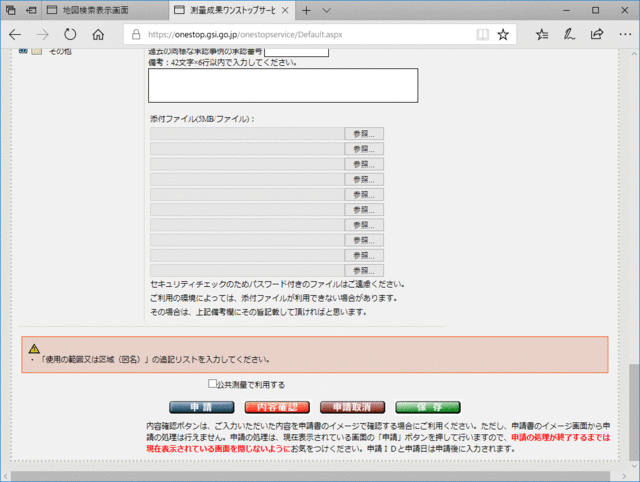Open the set-aside tabs view icon

[11, 10]
